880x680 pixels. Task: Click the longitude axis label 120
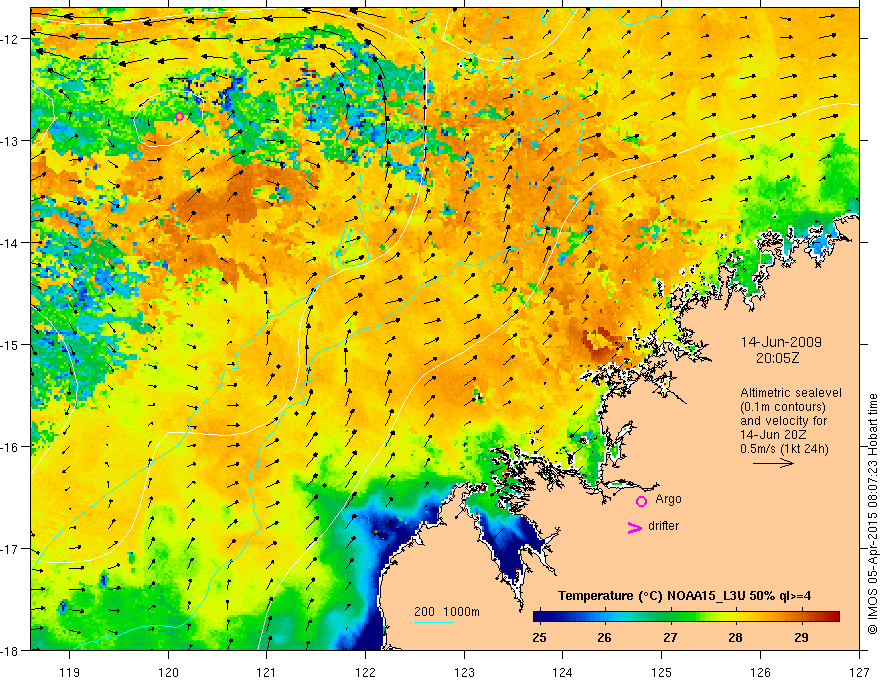coord(168,672)
